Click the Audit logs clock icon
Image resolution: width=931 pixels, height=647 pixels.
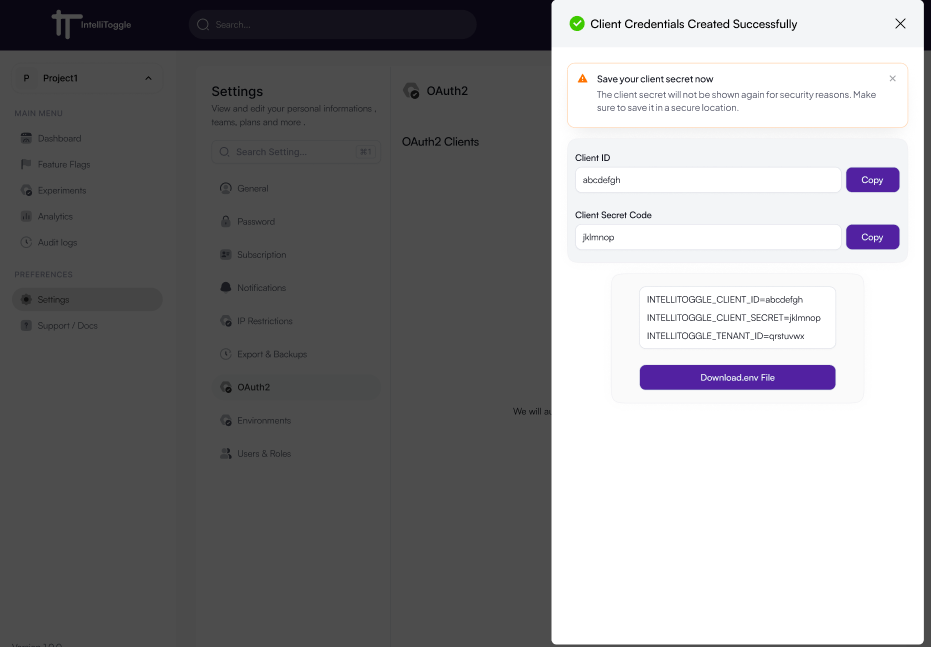(x=27, y=242)
